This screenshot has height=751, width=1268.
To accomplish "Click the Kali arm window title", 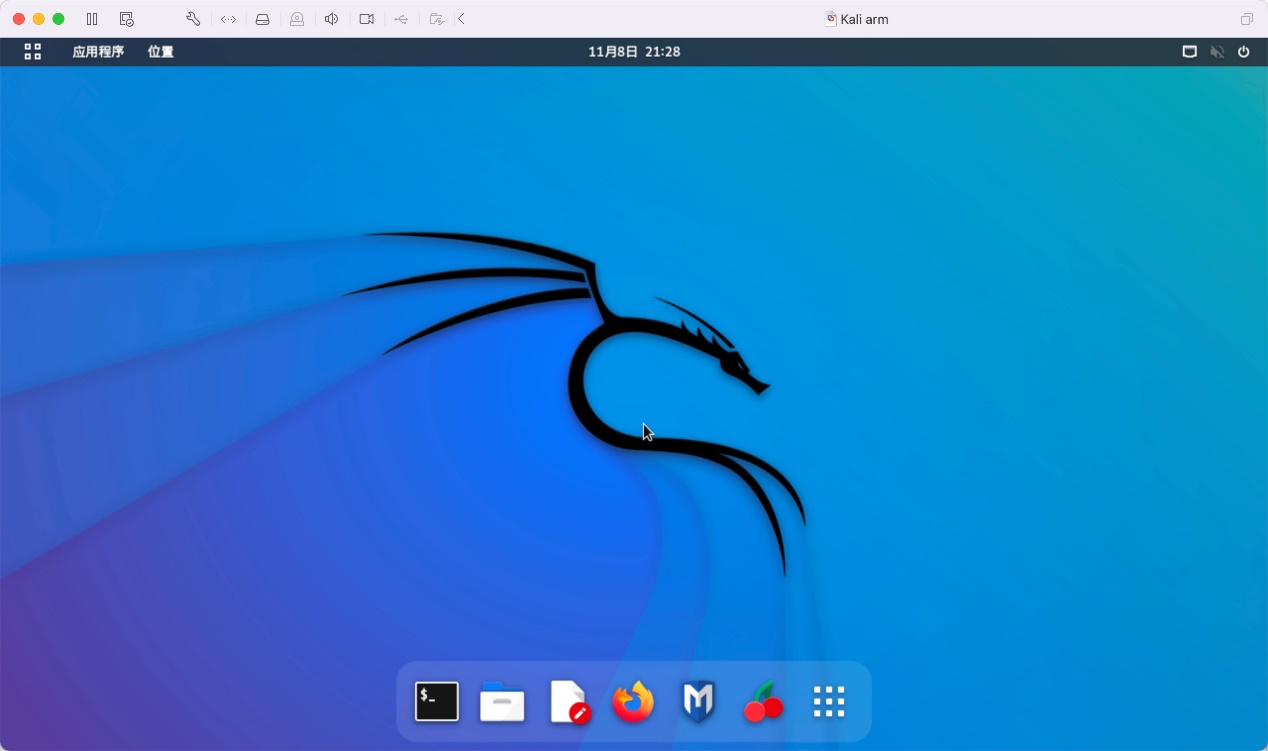I will [864, 19].
